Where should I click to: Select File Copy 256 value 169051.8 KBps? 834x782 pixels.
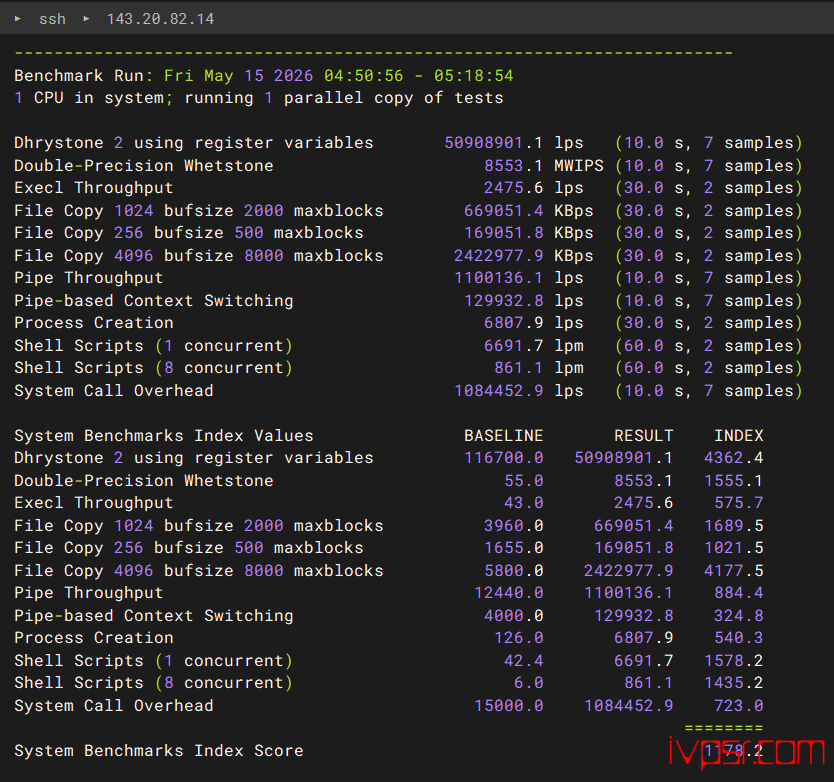point(529,233)
